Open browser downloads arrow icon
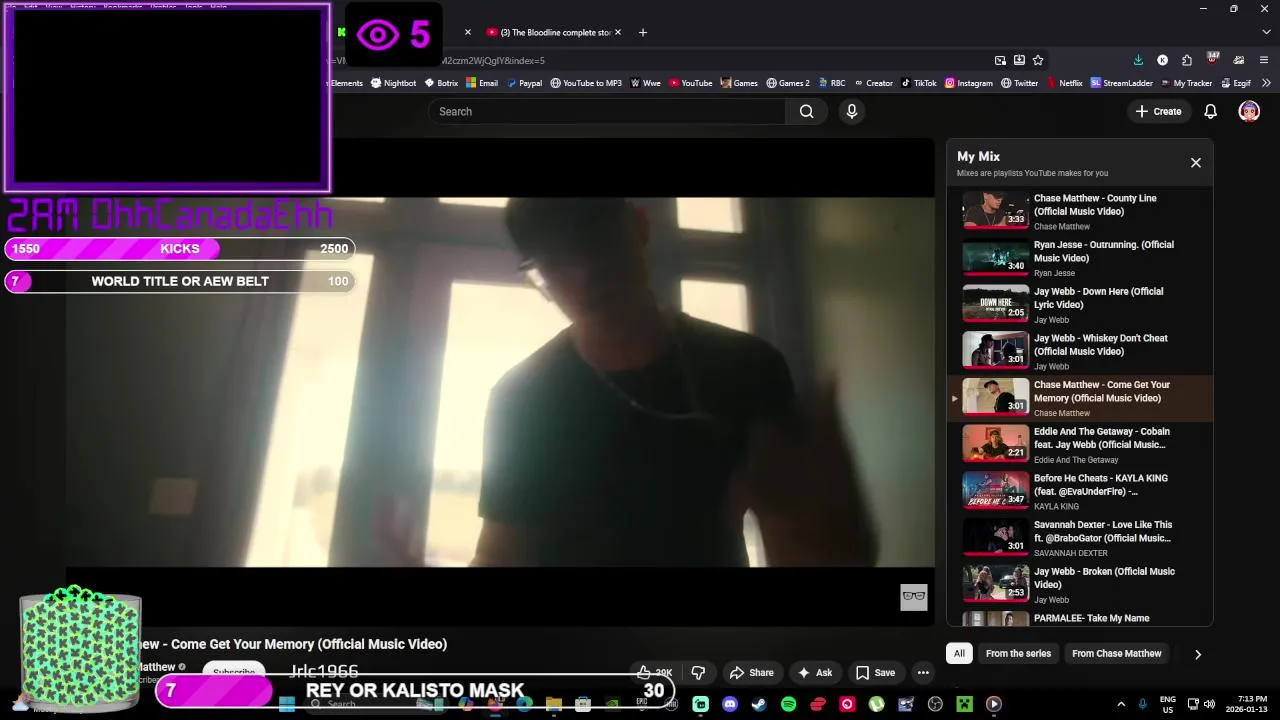Screen dimensions: 1280x720 pos(1138,60)
